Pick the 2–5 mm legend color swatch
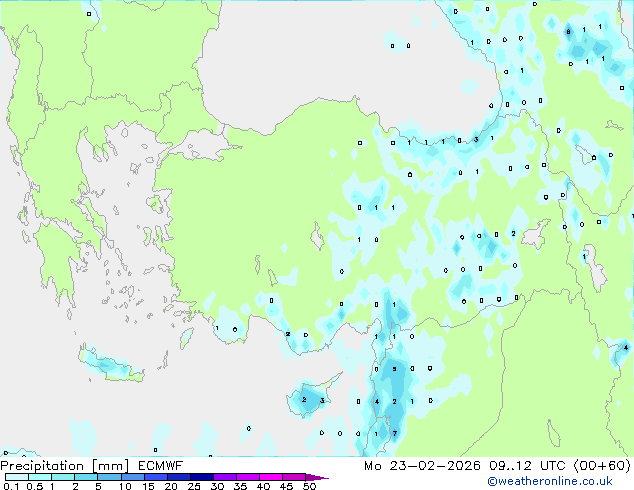Viewport: 634px width, 490px height. (x=86, y=477)
